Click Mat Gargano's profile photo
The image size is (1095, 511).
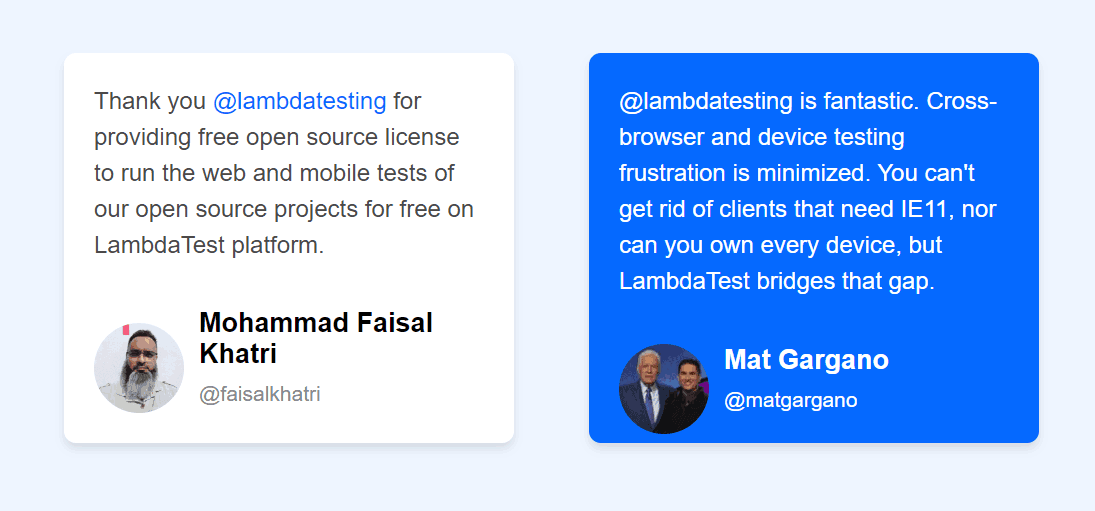pyautogui.click(x=664, y=389)
